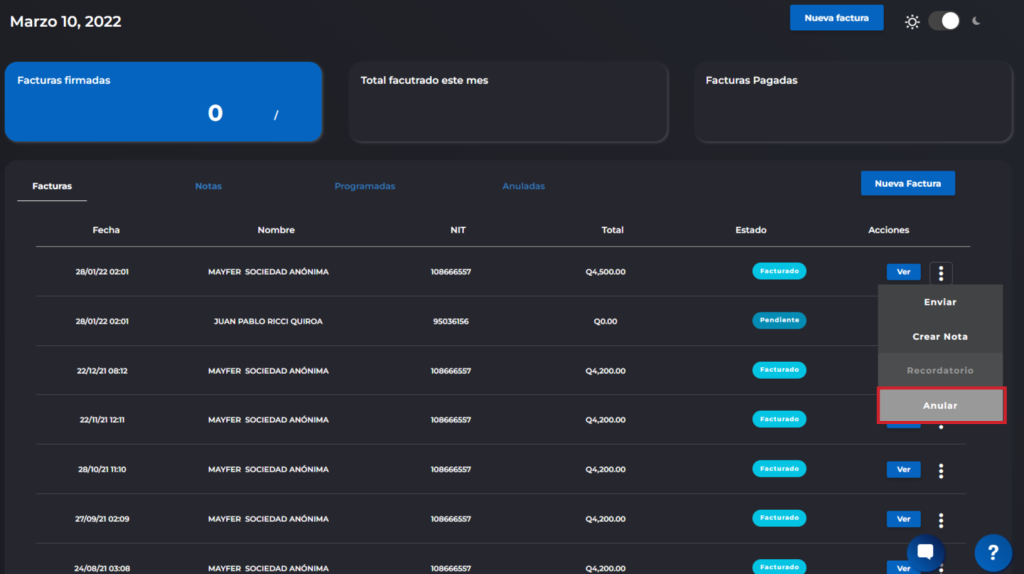
Task: Select Anular in the actions menu
Action: 940,405
